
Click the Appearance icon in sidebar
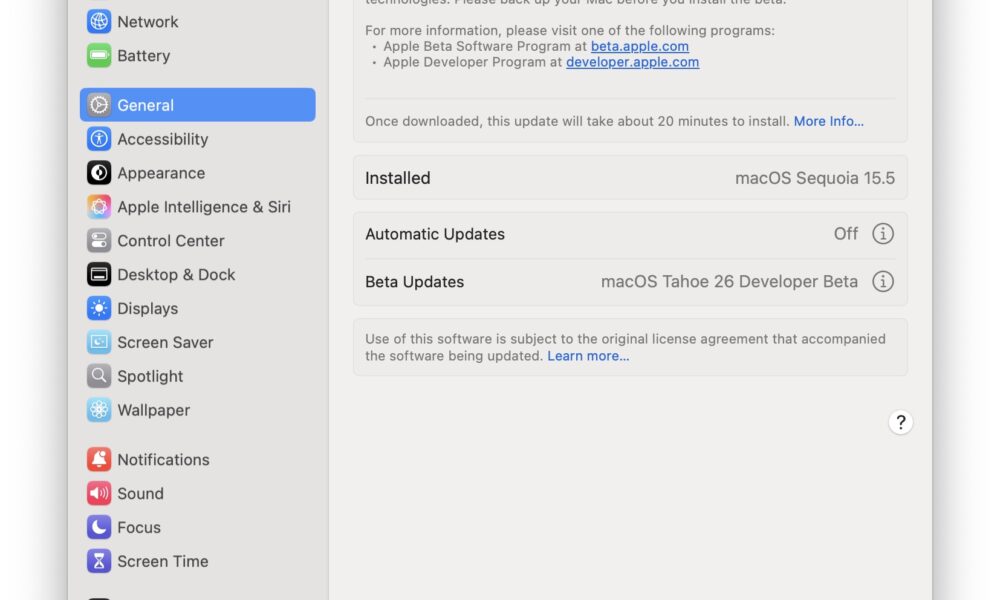tap(99, 173)
